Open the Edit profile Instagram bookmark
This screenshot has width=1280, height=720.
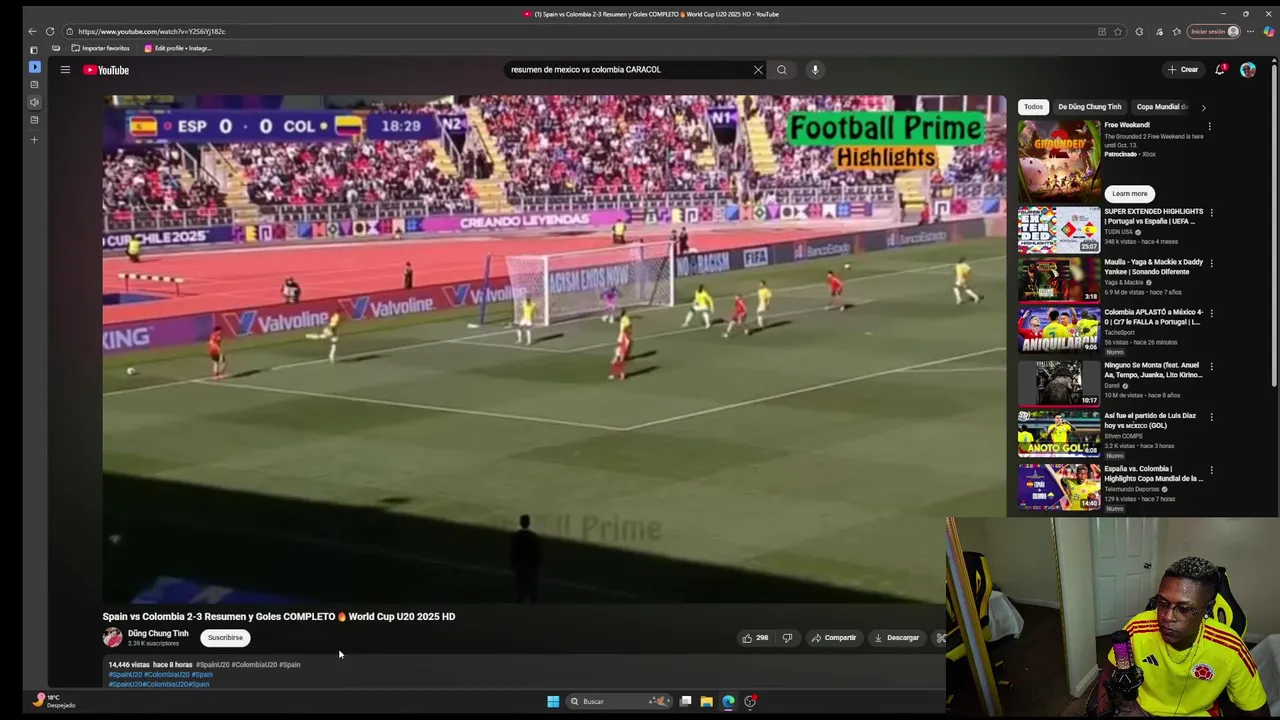point(178,48)
